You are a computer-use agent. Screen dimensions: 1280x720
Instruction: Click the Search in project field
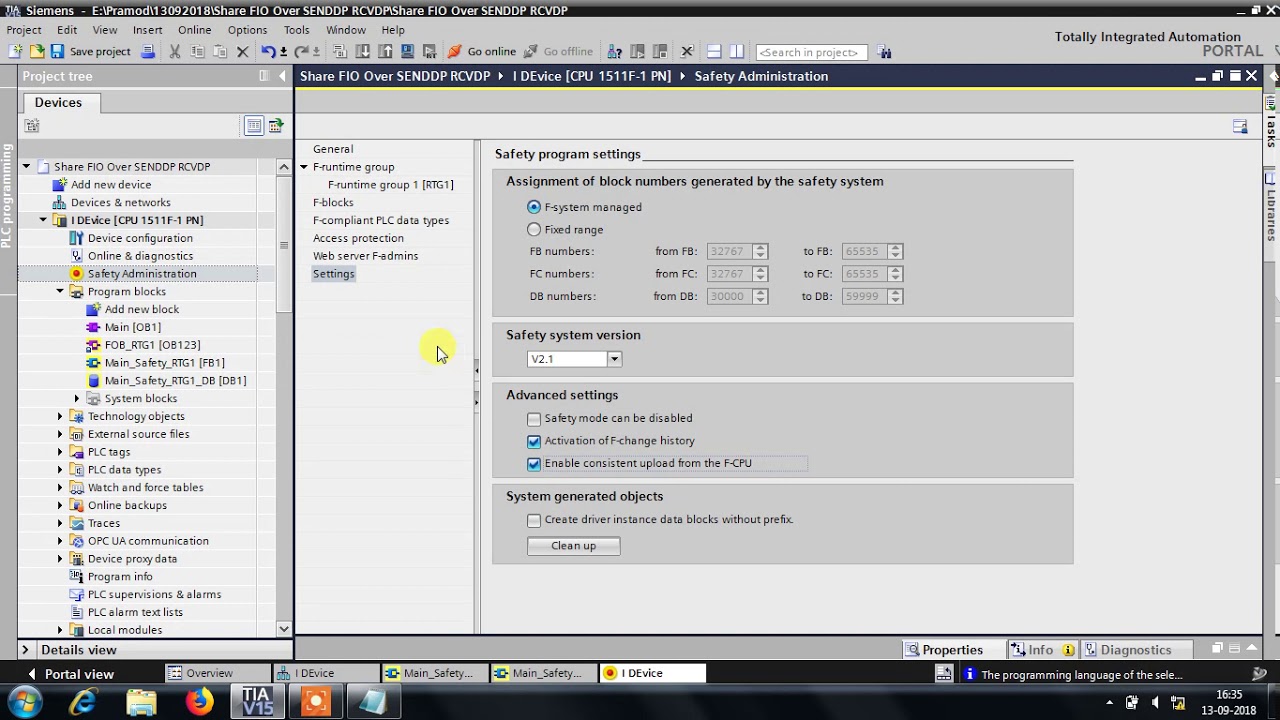[x=811, y=52]
